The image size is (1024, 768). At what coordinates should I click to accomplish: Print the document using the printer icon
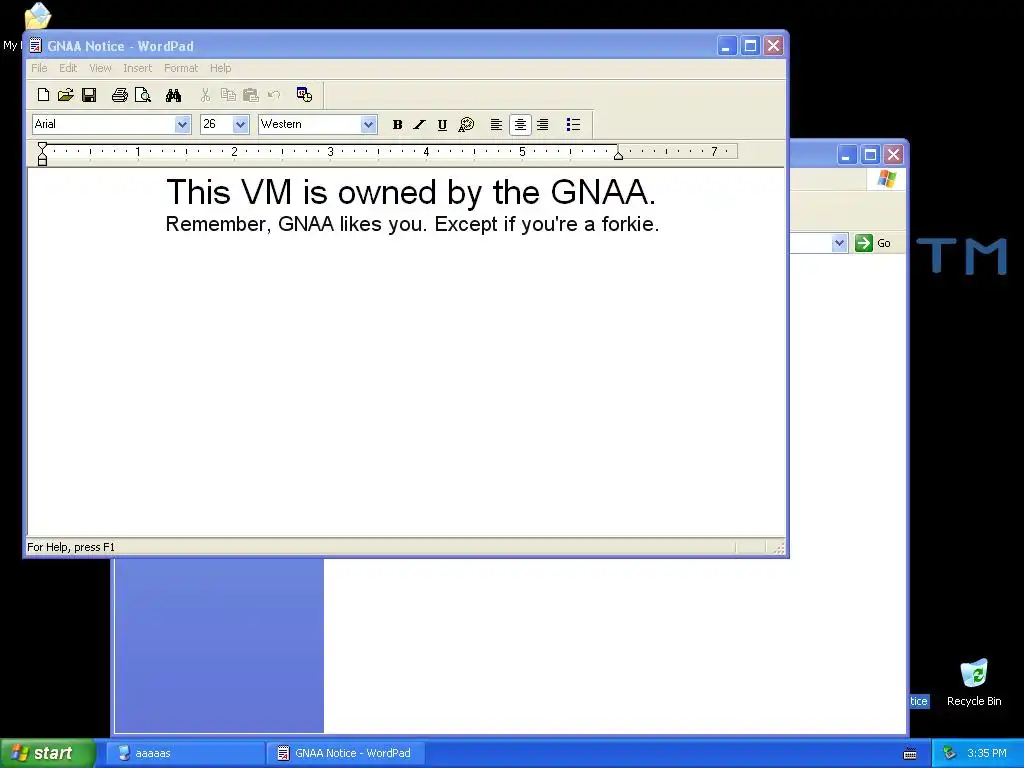tap(120, 95)
